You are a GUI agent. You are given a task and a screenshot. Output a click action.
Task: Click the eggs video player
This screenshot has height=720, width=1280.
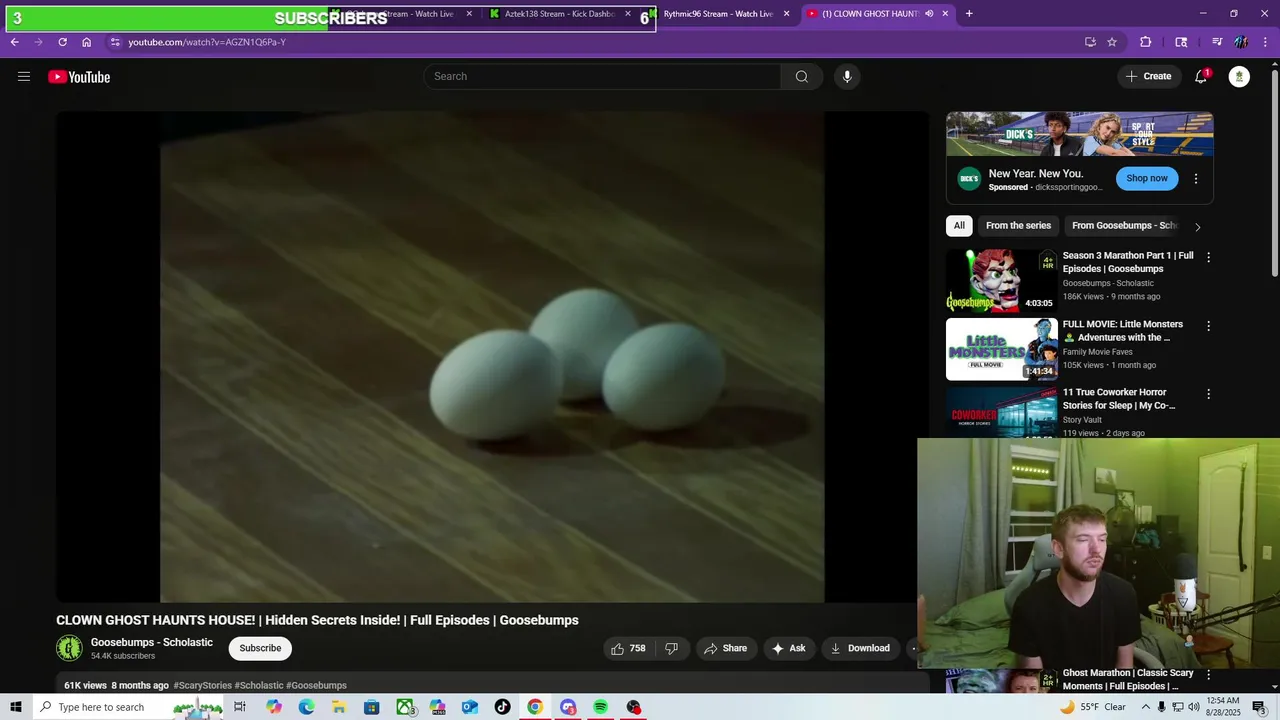pos(492,357)
